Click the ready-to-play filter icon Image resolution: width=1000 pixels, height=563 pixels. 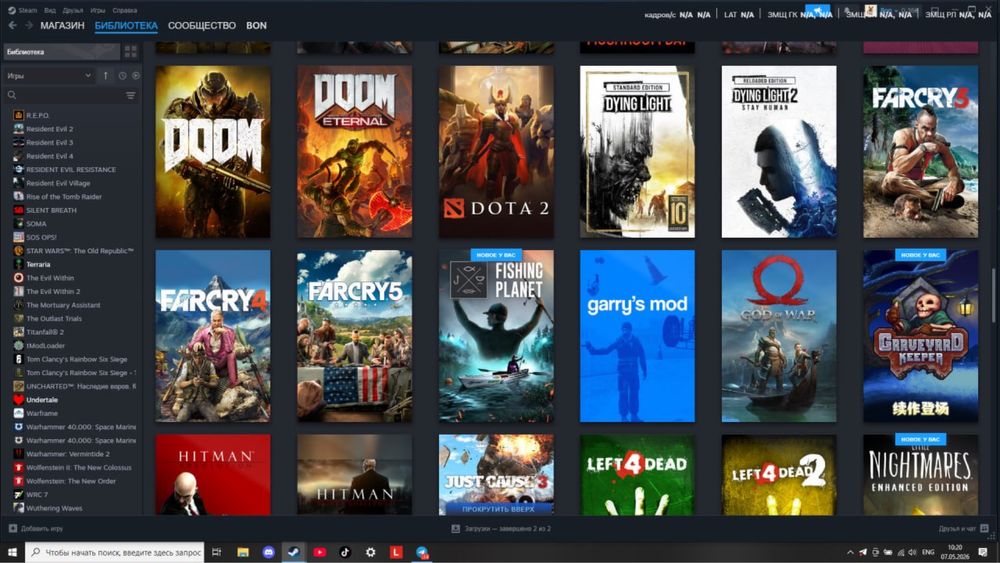click(x=136, y=75)
